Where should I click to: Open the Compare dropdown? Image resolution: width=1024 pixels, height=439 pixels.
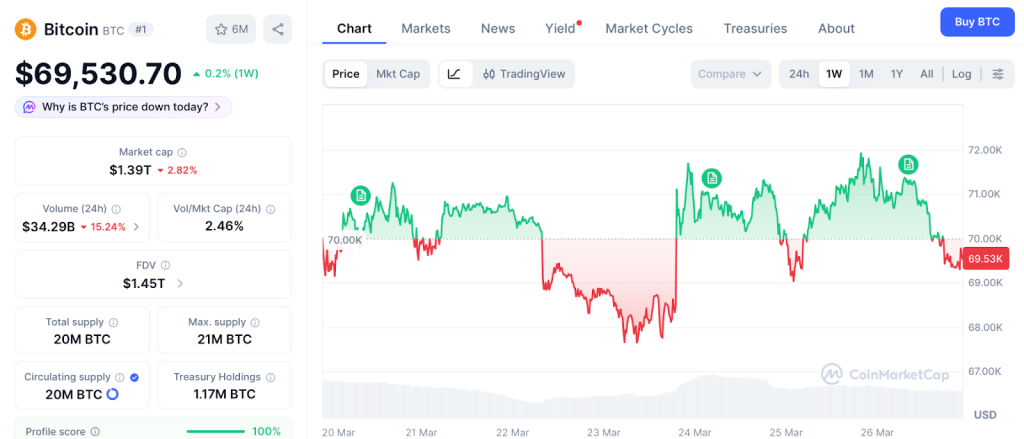[731, 74]
